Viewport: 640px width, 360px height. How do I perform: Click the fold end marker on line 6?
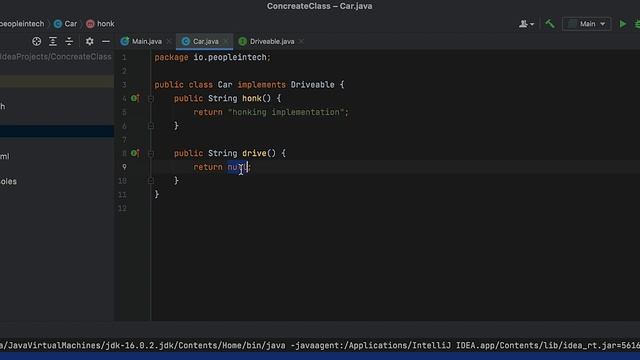tap(151, 126)
